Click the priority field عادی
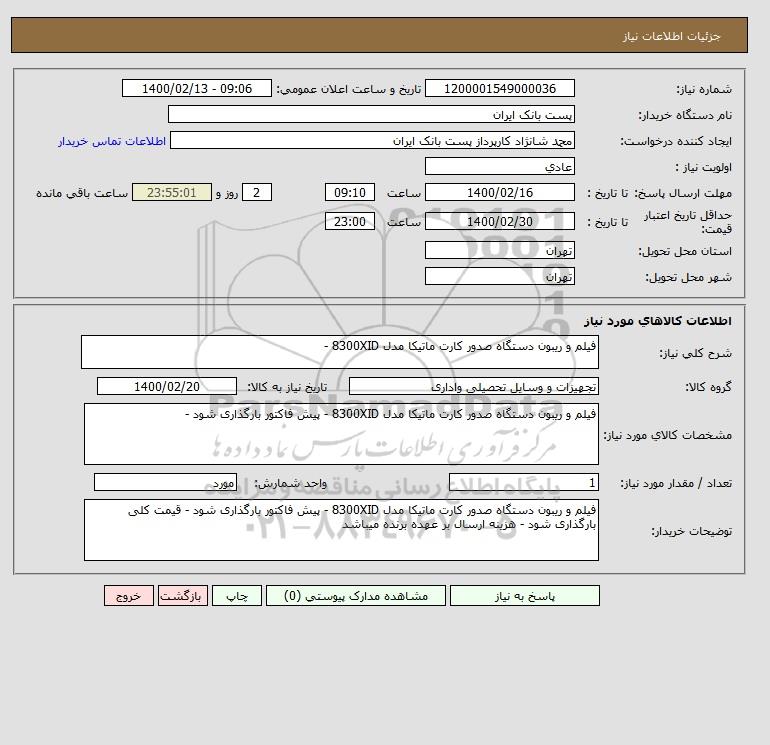 [x=499, y=166]
